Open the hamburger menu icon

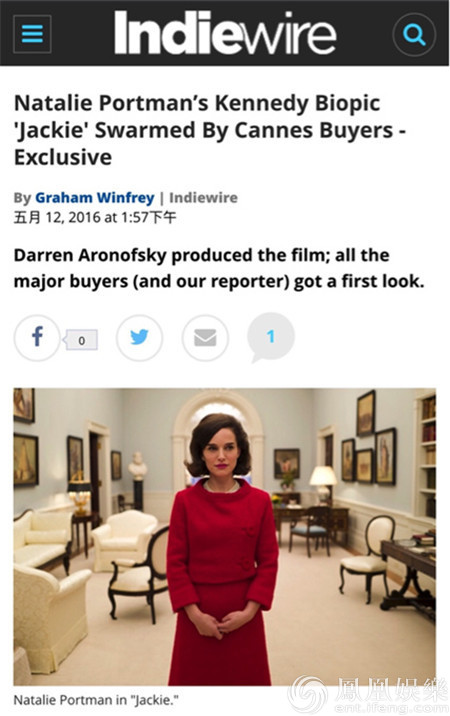(32, 34)
